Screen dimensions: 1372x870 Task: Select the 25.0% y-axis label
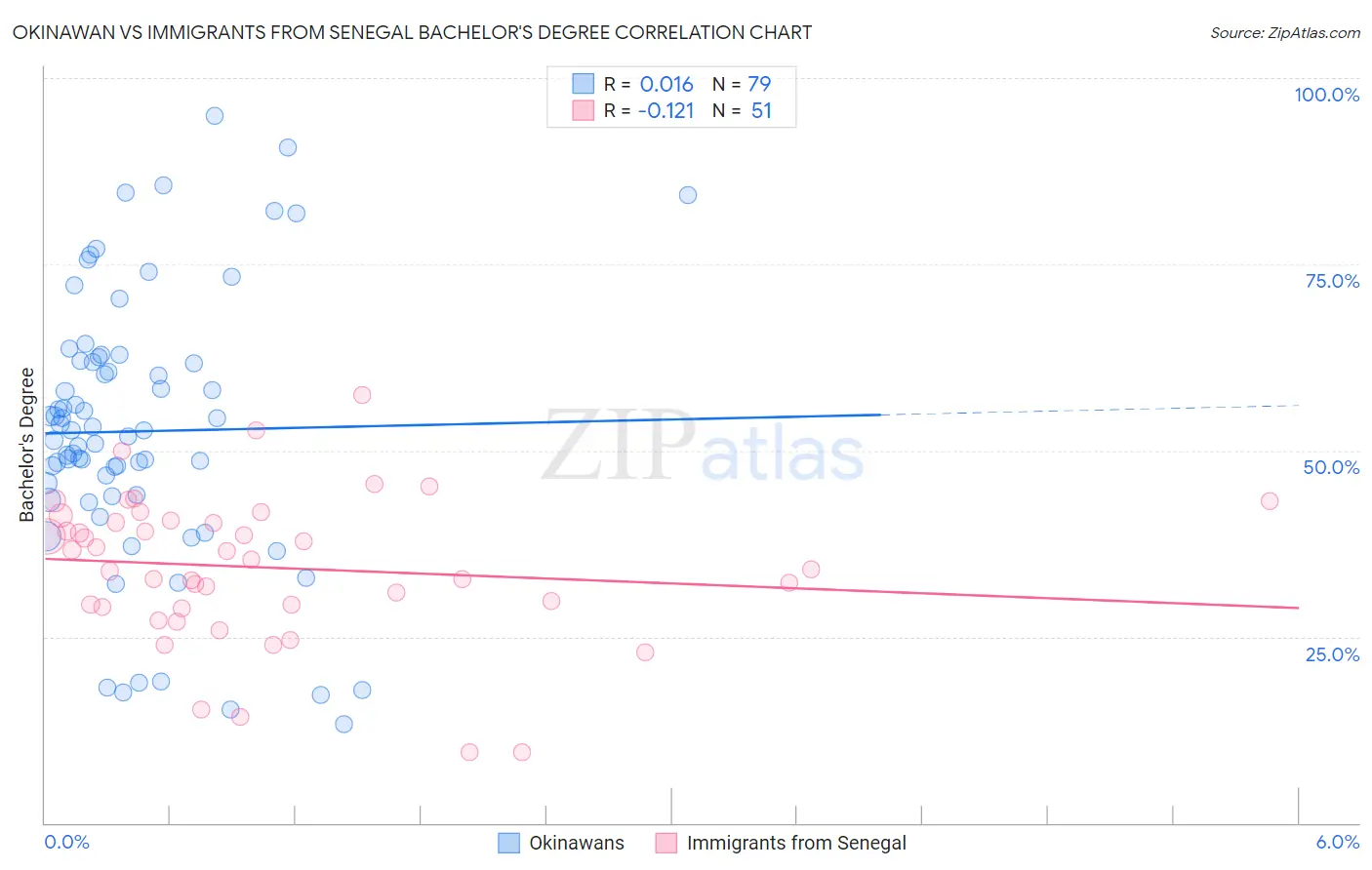pos(1332,654)
